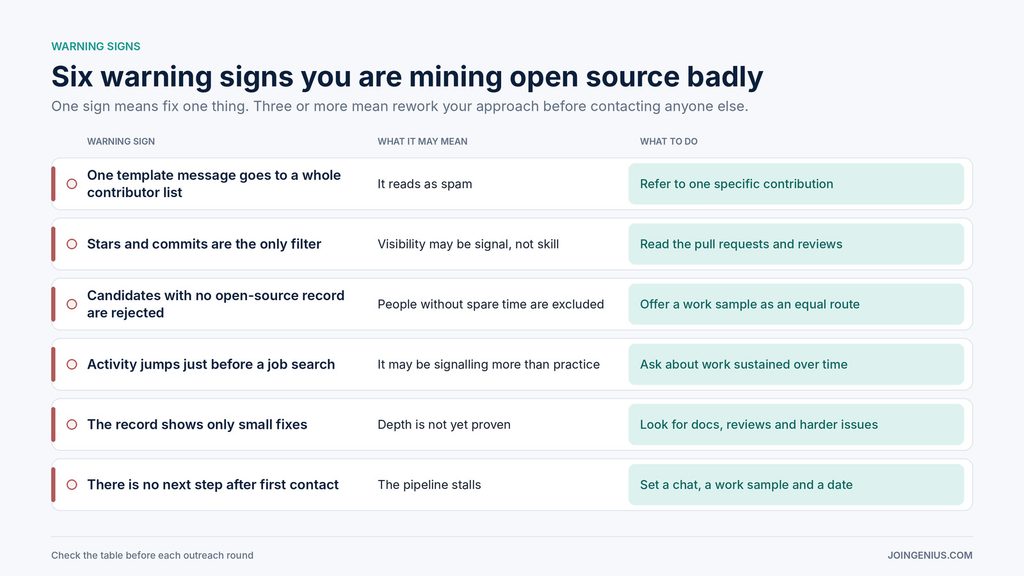Click the circle icon beside 'Candidates with no open-source record'

(72, 304)
